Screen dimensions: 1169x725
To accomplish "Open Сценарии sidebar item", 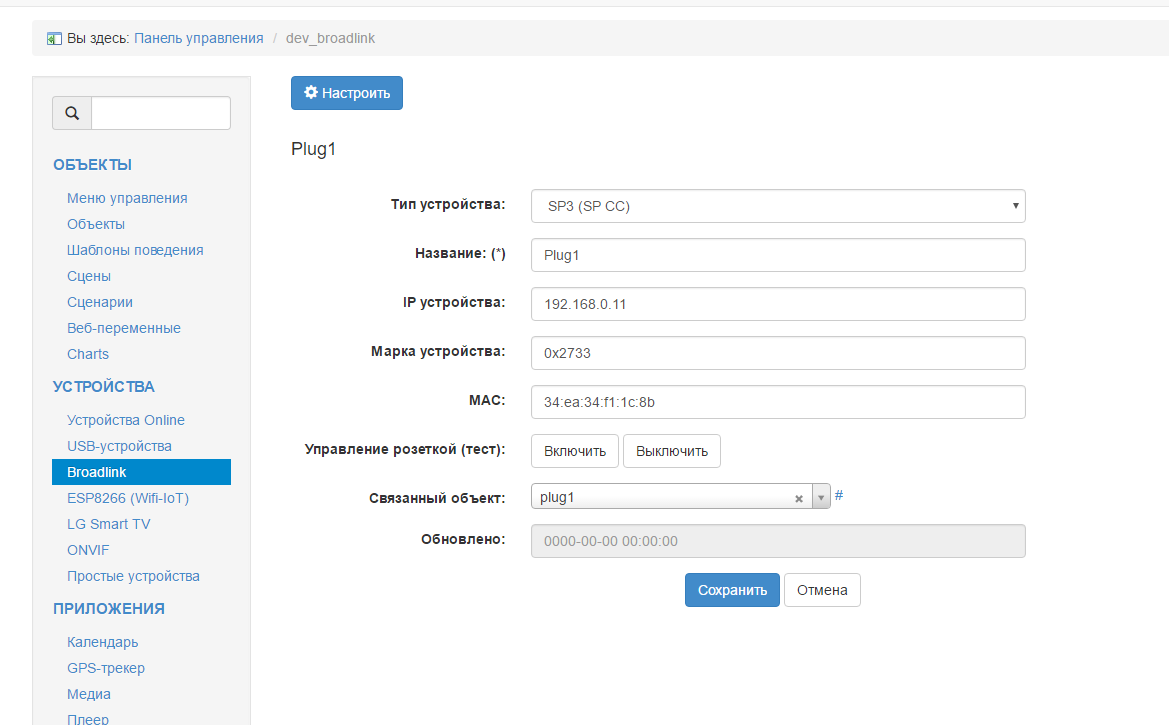I will click(x=100, y=302).
